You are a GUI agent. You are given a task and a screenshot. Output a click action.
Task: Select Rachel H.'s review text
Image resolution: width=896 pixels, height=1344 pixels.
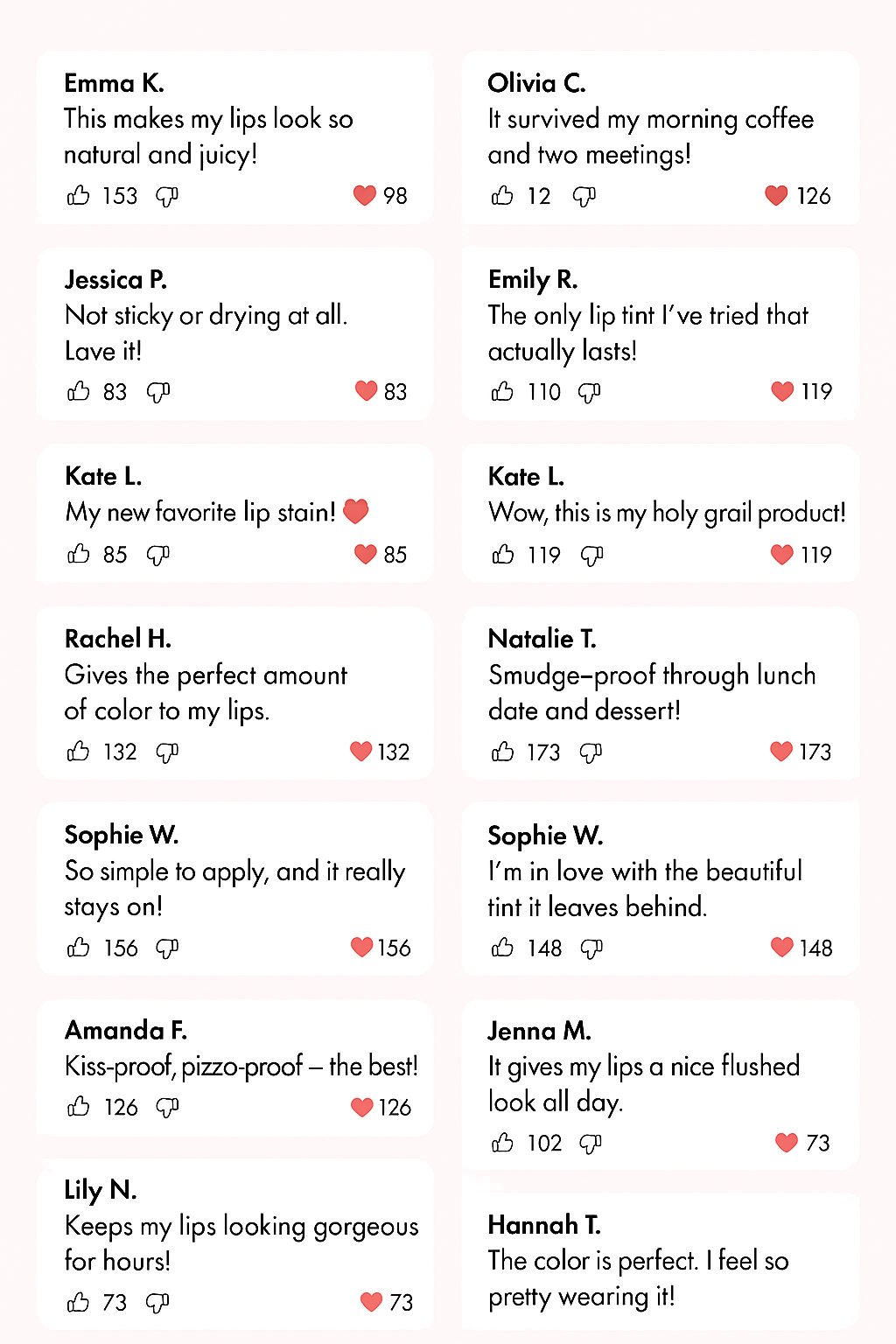coord(206,692)
